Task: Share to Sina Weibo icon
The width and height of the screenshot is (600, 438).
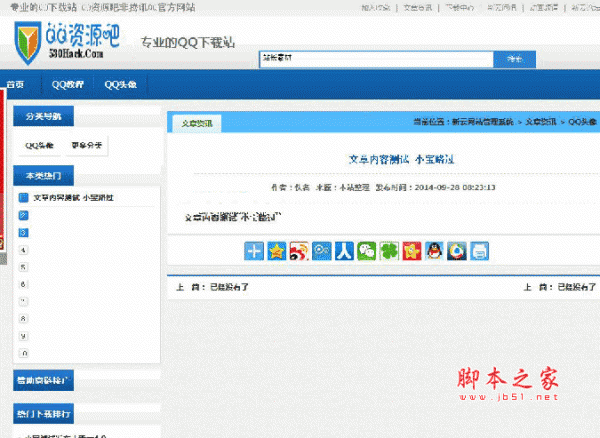Action: (x=299, y=251)
